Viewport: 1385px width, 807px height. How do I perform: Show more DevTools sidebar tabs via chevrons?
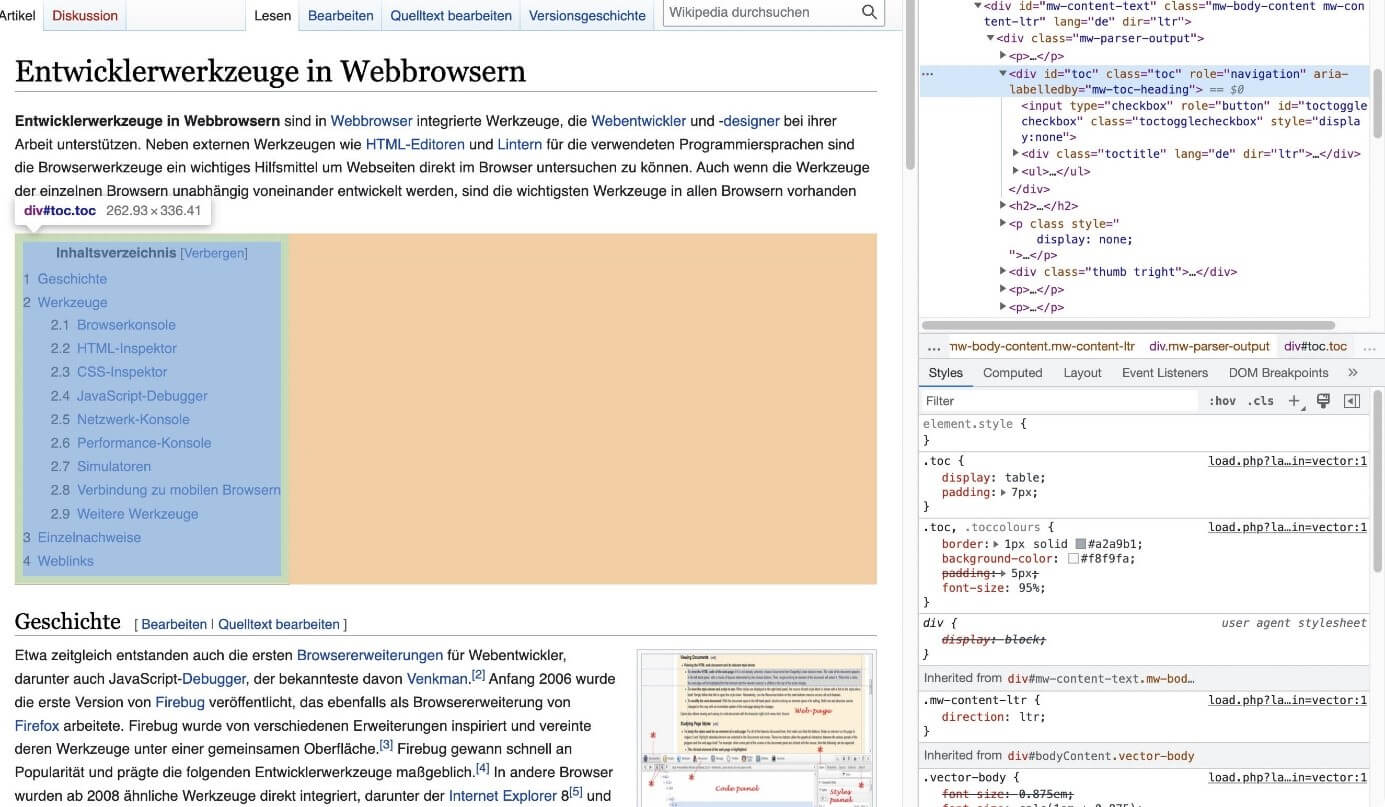coord(1353,372)
